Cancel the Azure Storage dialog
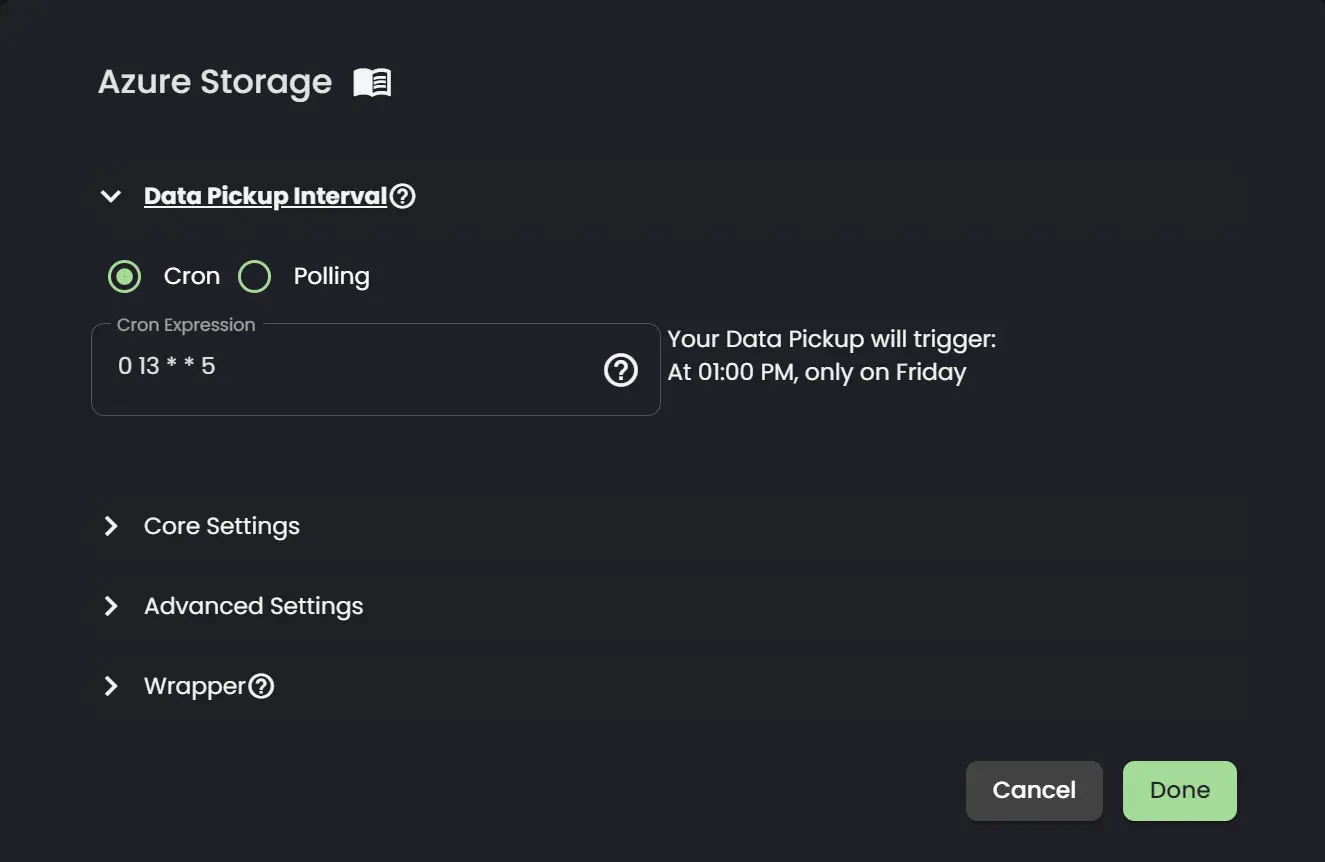This screenshot has width=1325, height=862. pos(1034,791)
